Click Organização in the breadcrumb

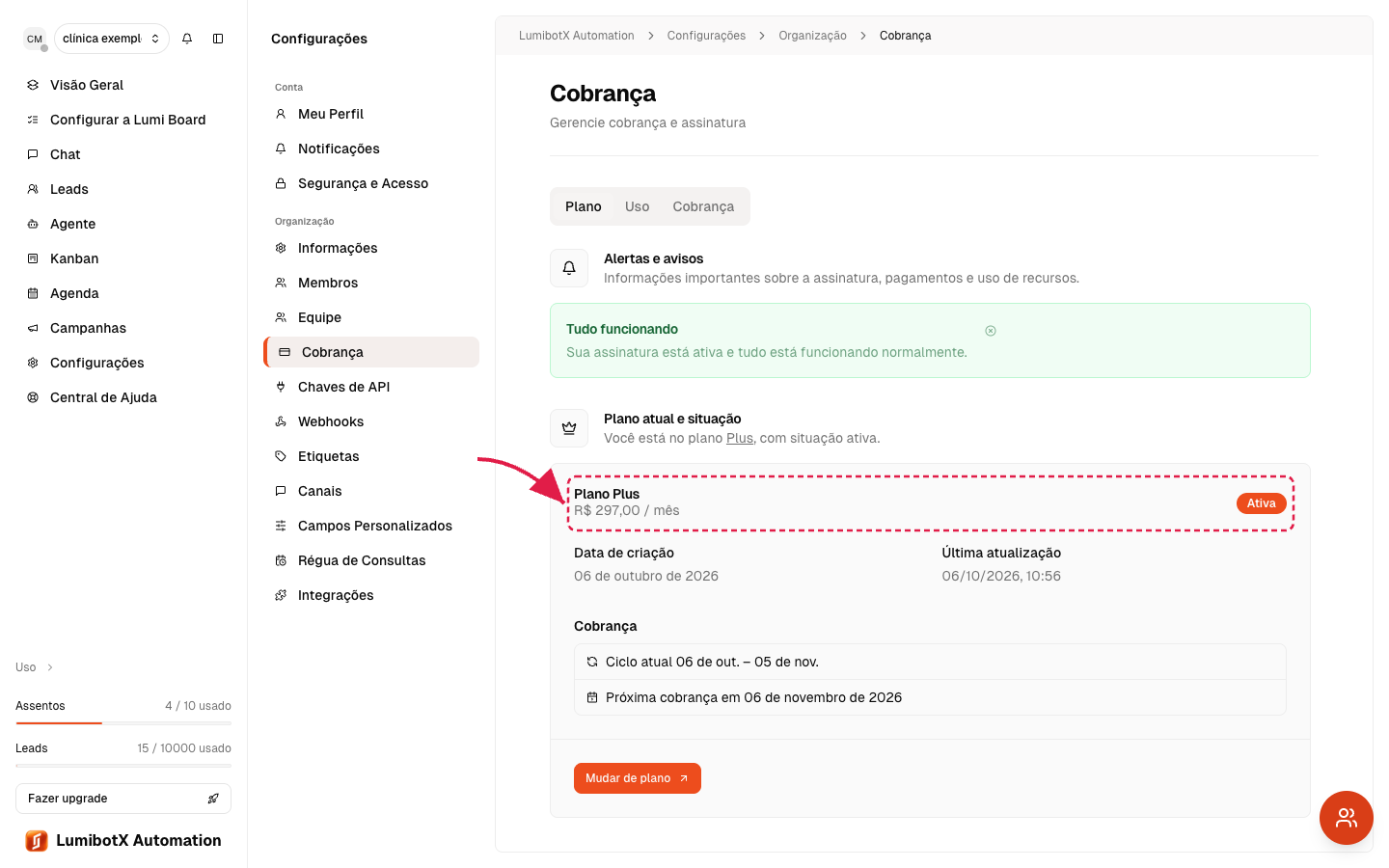click(x=812, y=36)
